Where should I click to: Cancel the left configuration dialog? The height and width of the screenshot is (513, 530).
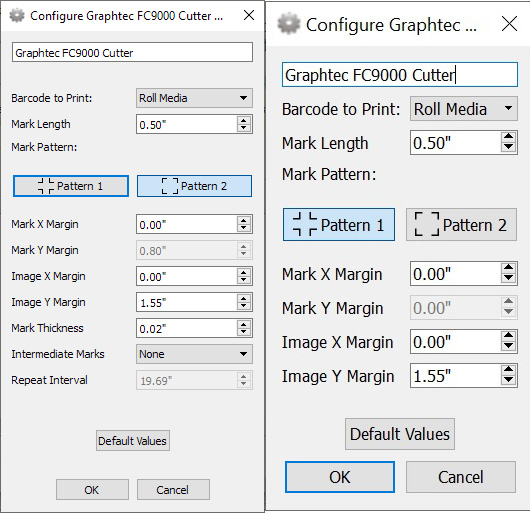(x=173, y=489)
